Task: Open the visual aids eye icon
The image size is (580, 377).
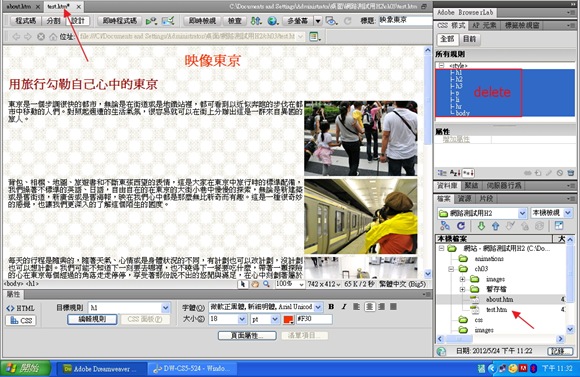Action: 331,21
